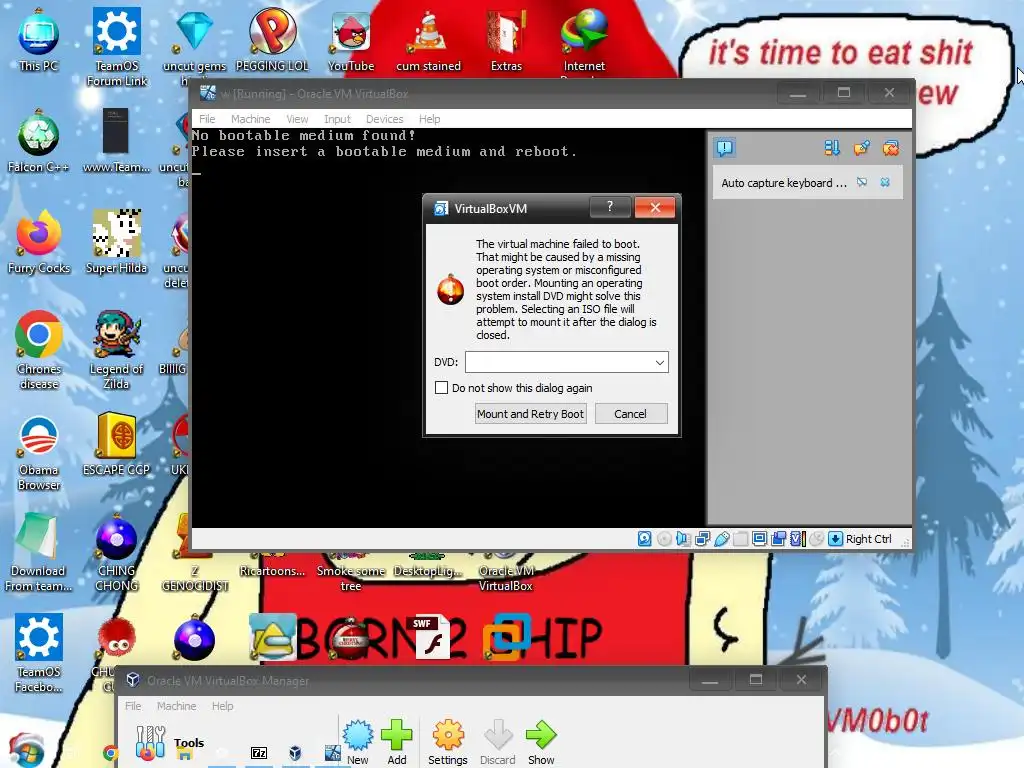
Task: Open Machine menu in VirtualBox Manager
Action: coord(176,706)
